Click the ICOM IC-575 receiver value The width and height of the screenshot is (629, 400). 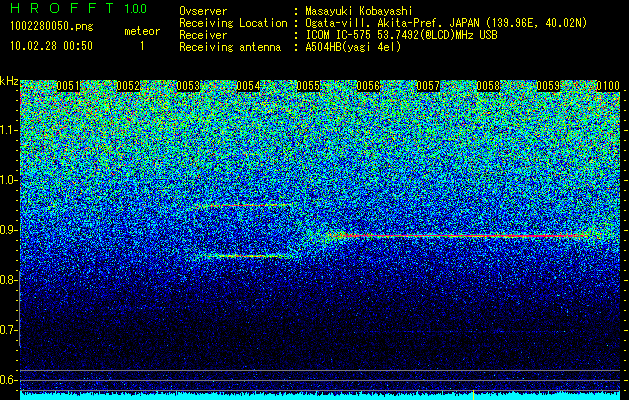(401, 35)
